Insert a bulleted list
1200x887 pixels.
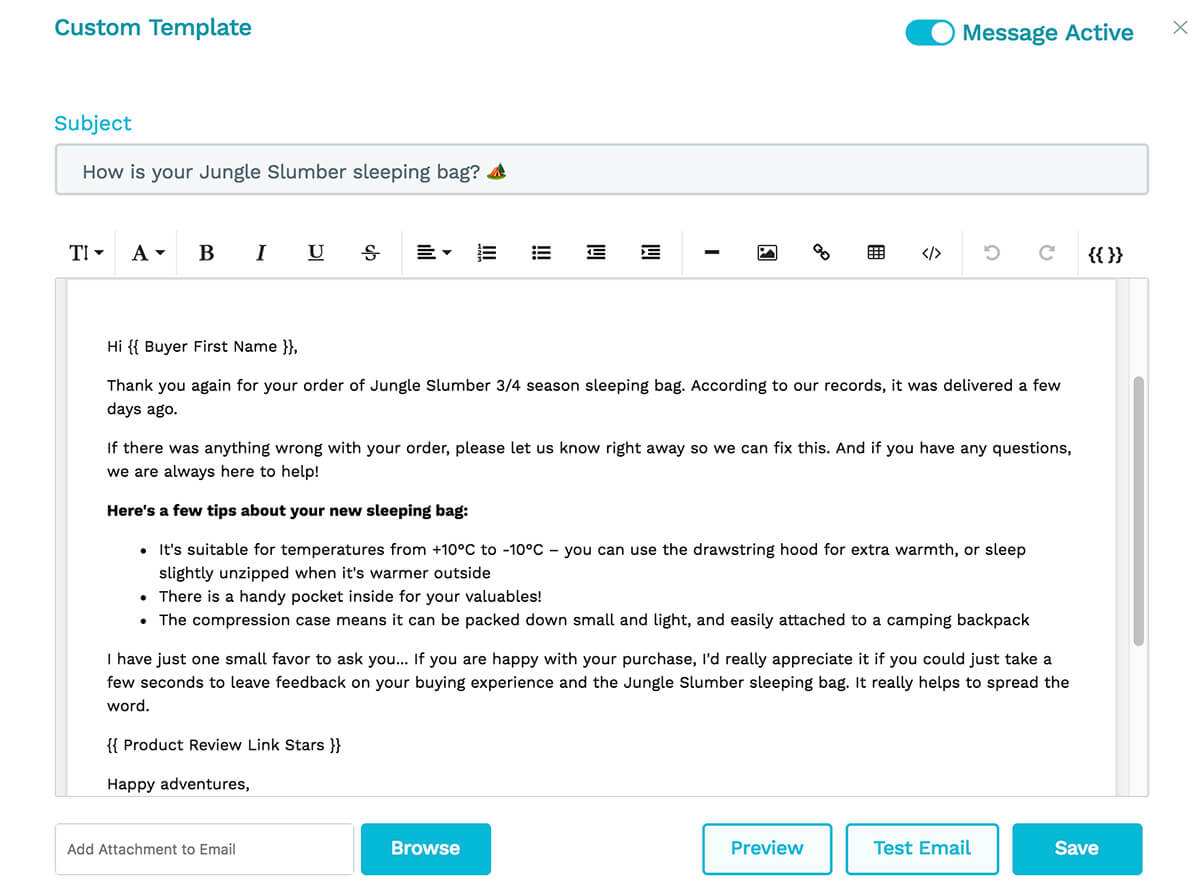click(x=541, y=253)
